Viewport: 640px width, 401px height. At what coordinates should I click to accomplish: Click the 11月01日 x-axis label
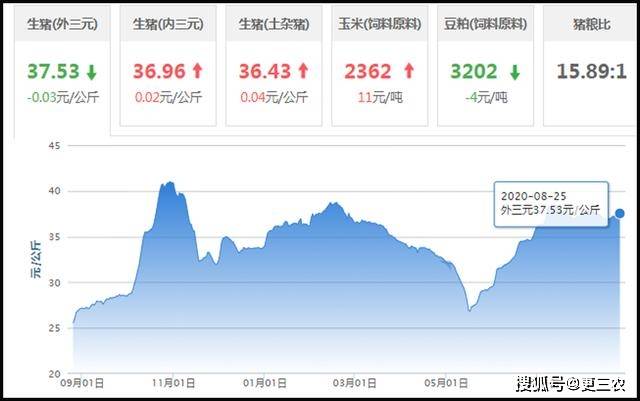coord(173,383)
